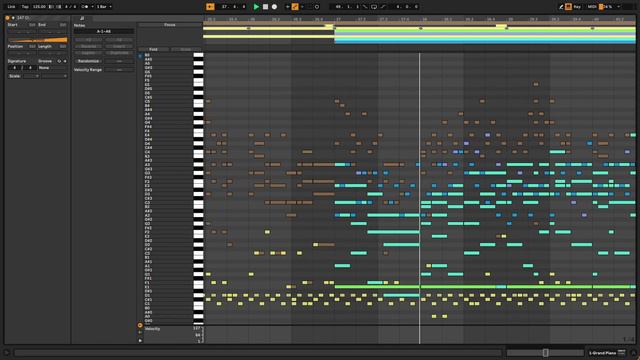Open the scale name dropdown
Image resolution: width=640 pixels, height=360 pixels.
[54, 76]
